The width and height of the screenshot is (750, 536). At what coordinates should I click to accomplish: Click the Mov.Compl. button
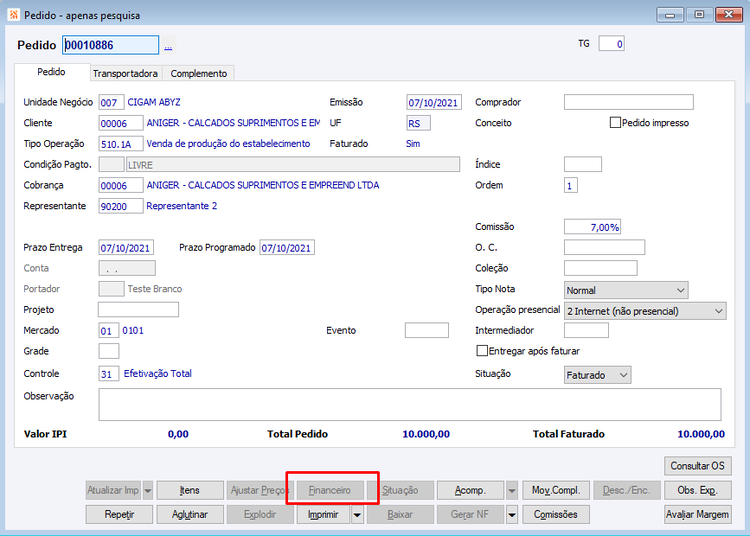556,491
